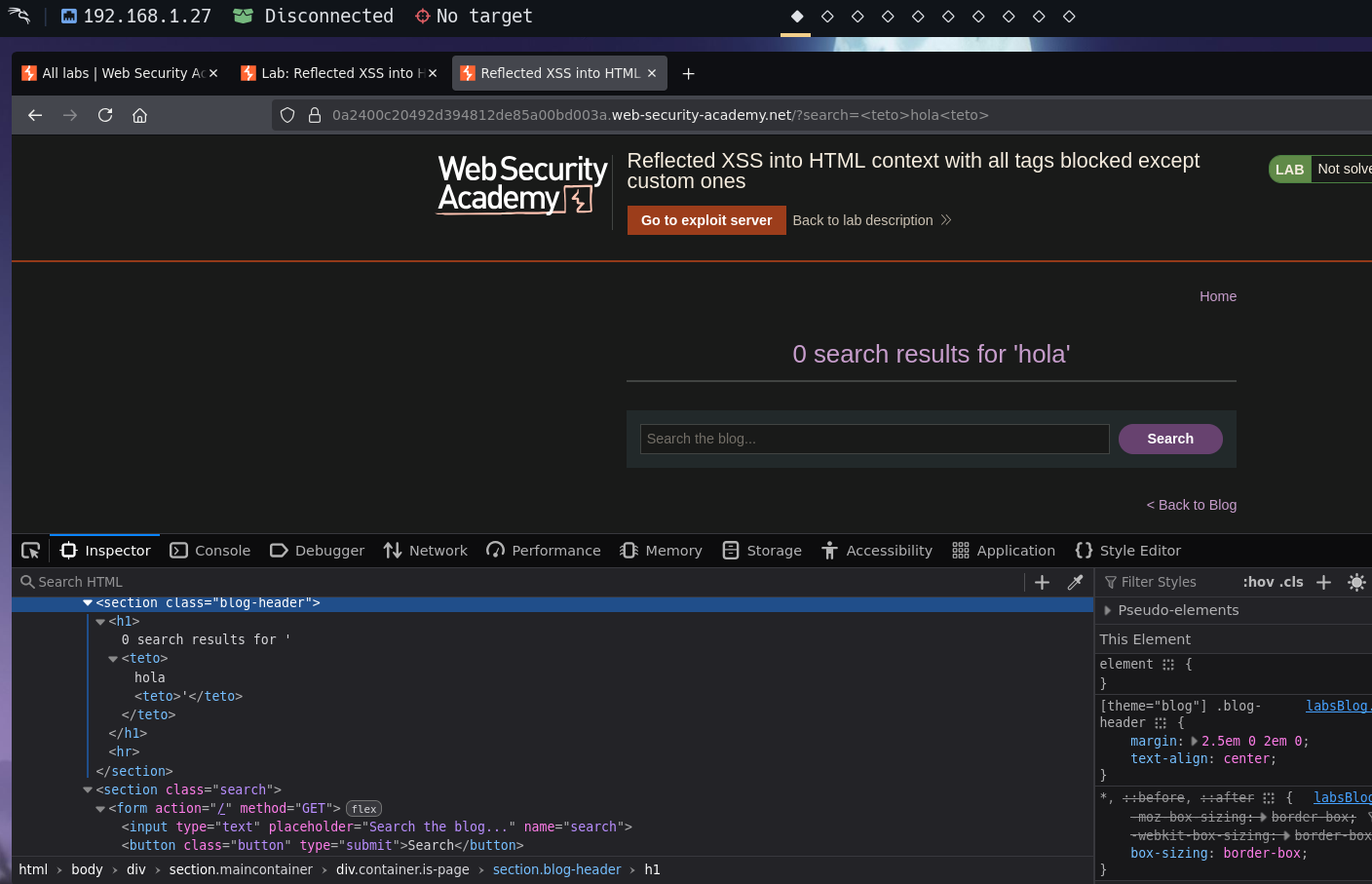The image size is (1372, 884).
Task: Select div.container.is-page in breadcrumbs
Action: coord(402,869)
